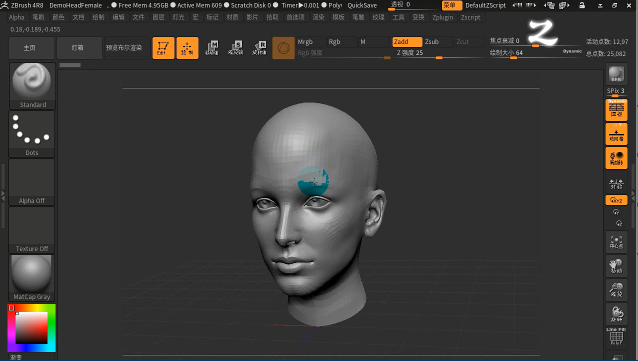Toggle the Xyz rotation mode button
The height and width of the screenshot is (361, 638).
point(616,200)
